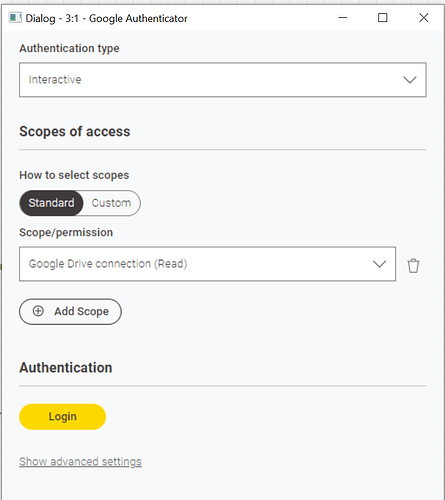445x500 pixels.
Task: Click the dialog's title bar application icon
Action: pos(15,18)
